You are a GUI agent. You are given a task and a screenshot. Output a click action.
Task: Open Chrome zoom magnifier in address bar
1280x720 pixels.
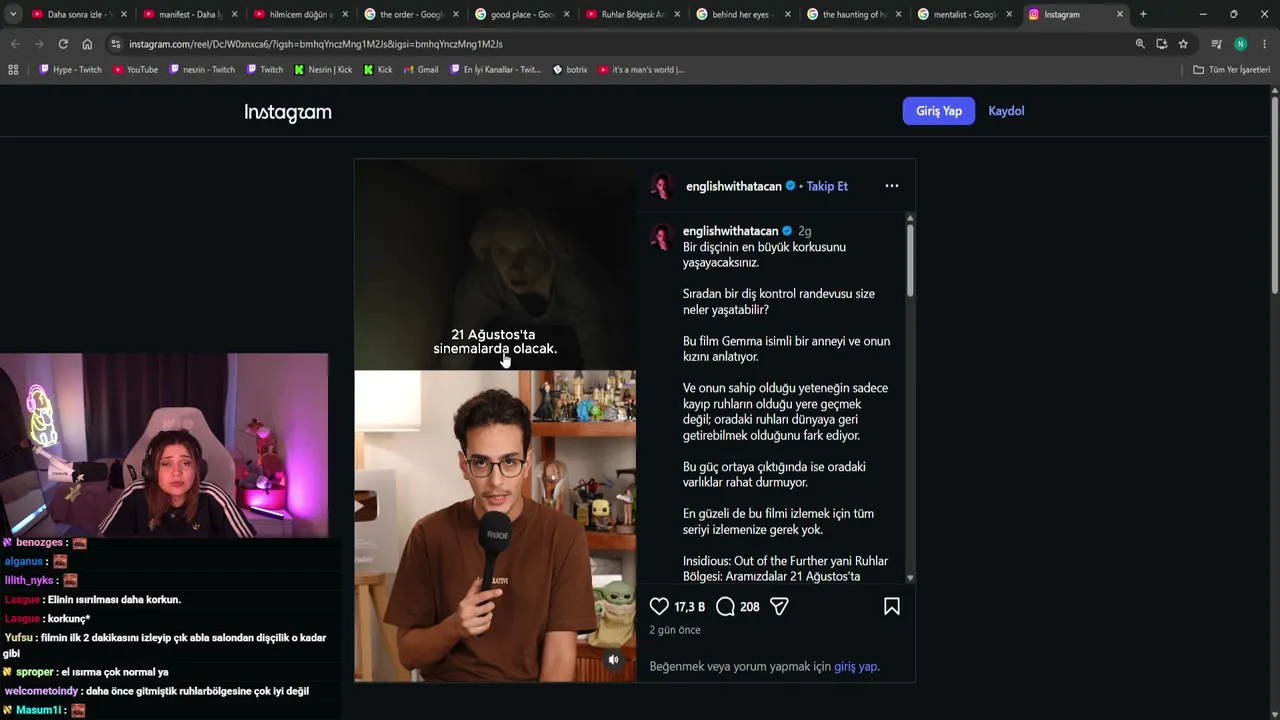click(x=1140, y=44)
